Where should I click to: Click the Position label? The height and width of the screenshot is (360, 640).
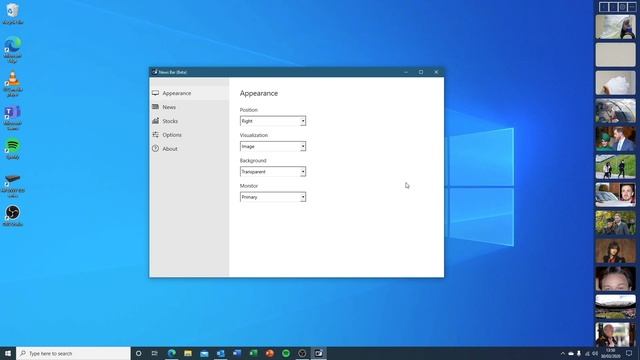tap(249, 110)
